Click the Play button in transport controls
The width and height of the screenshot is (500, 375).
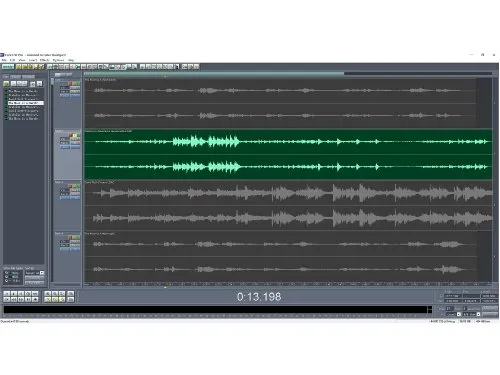tap(14, 294)
